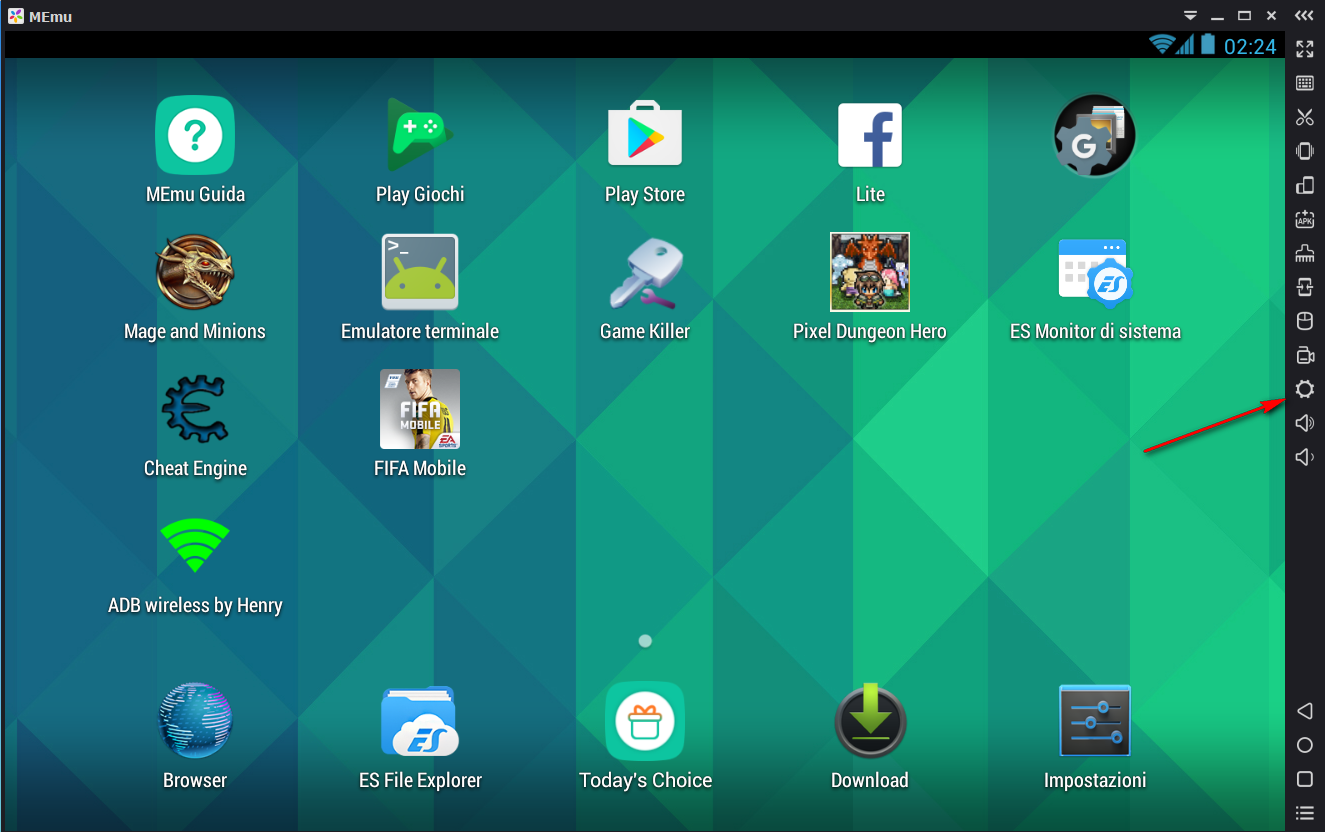Open the Play Store app

(x=645, y=133)
